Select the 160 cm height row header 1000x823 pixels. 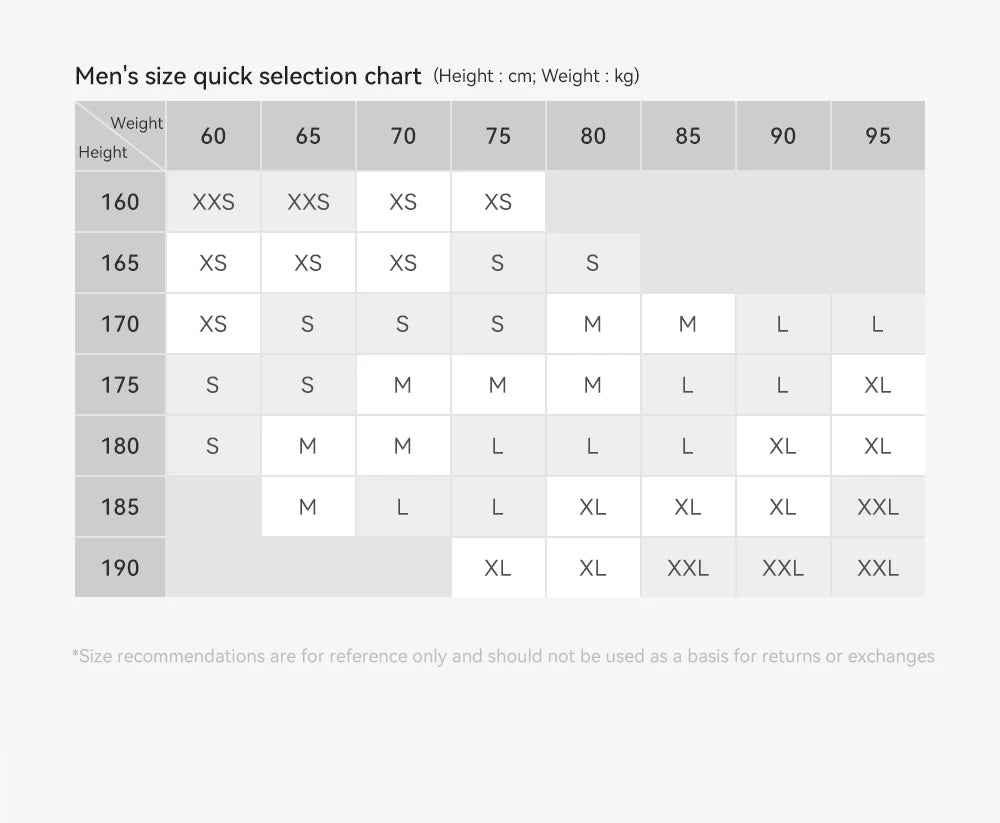click(120, 202)
